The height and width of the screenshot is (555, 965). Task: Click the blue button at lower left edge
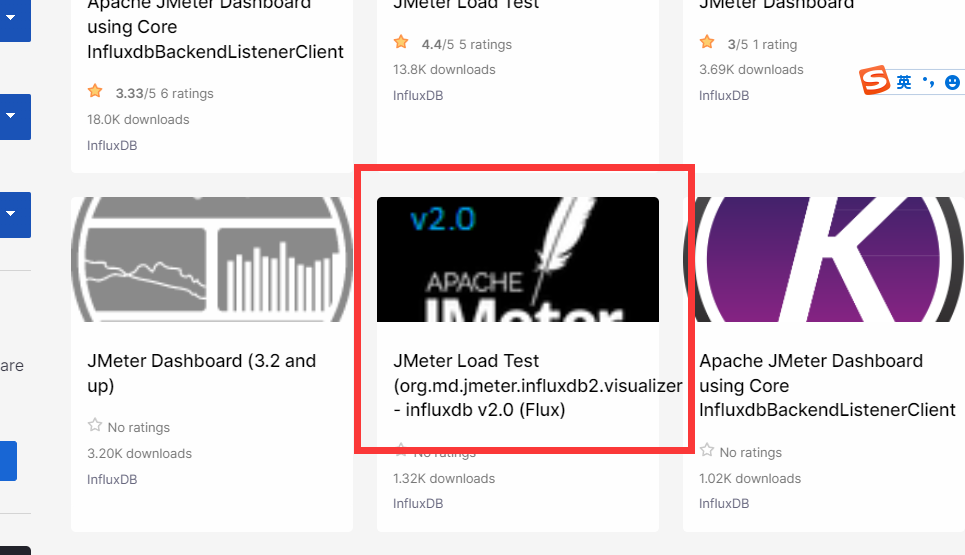pos(8,461)
